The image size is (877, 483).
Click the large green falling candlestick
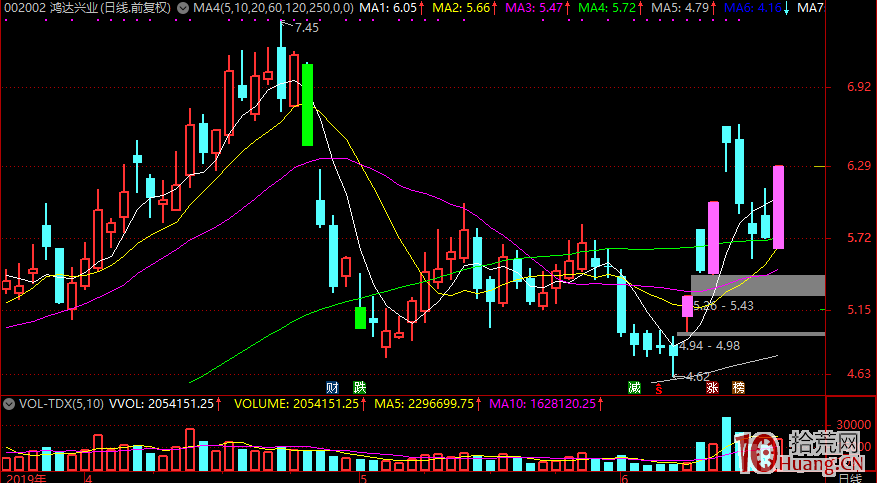tap(307, 105)
